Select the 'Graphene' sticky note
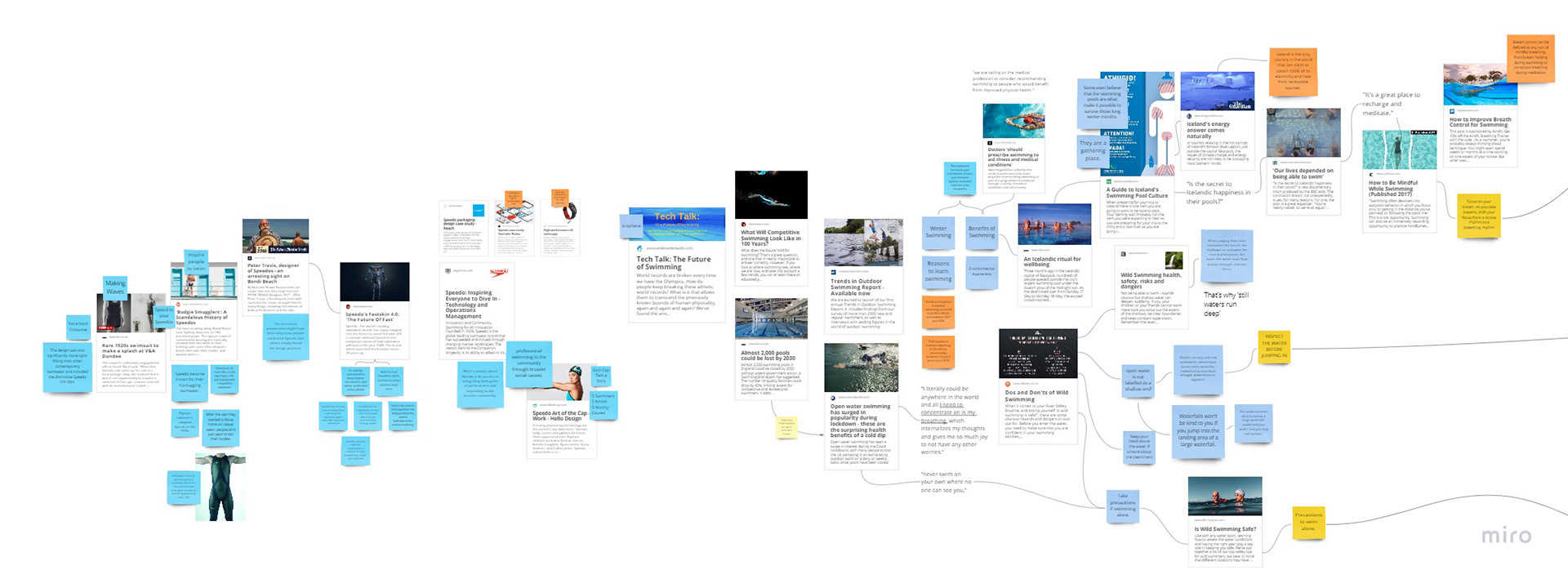 [x=631, y=225]
